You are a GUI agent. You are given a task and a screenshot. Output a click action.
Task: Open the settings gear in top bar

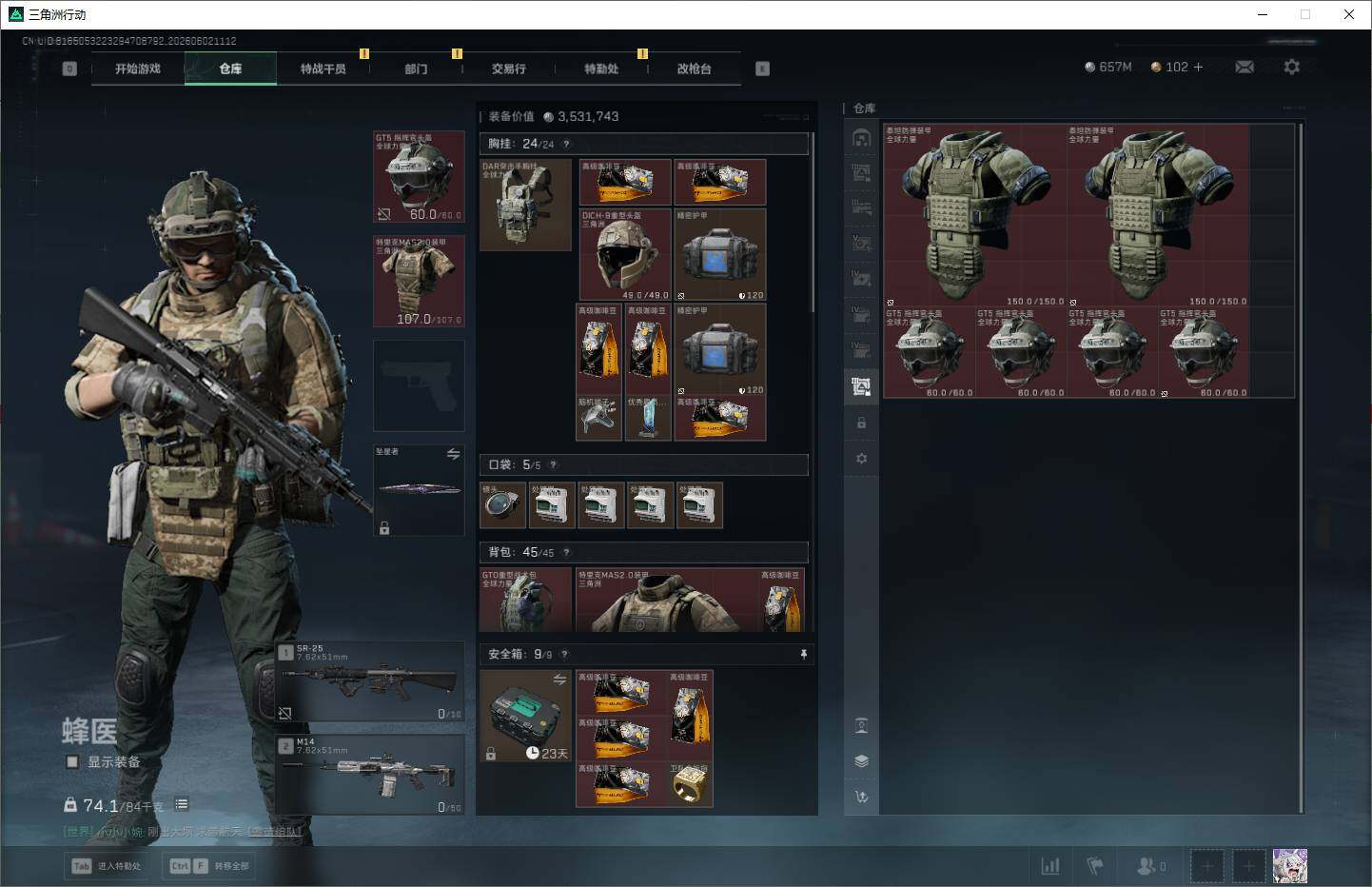click(1291, 67)
